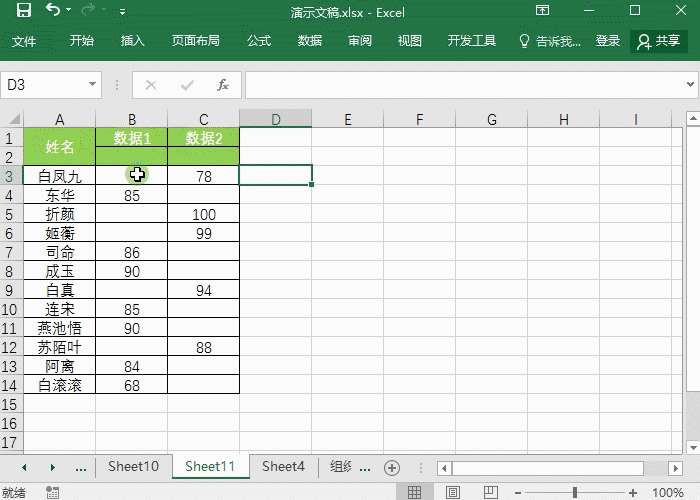700x500 pixels.
Task: Expand the formula bar with the chevron
Action: coord(690,84)
